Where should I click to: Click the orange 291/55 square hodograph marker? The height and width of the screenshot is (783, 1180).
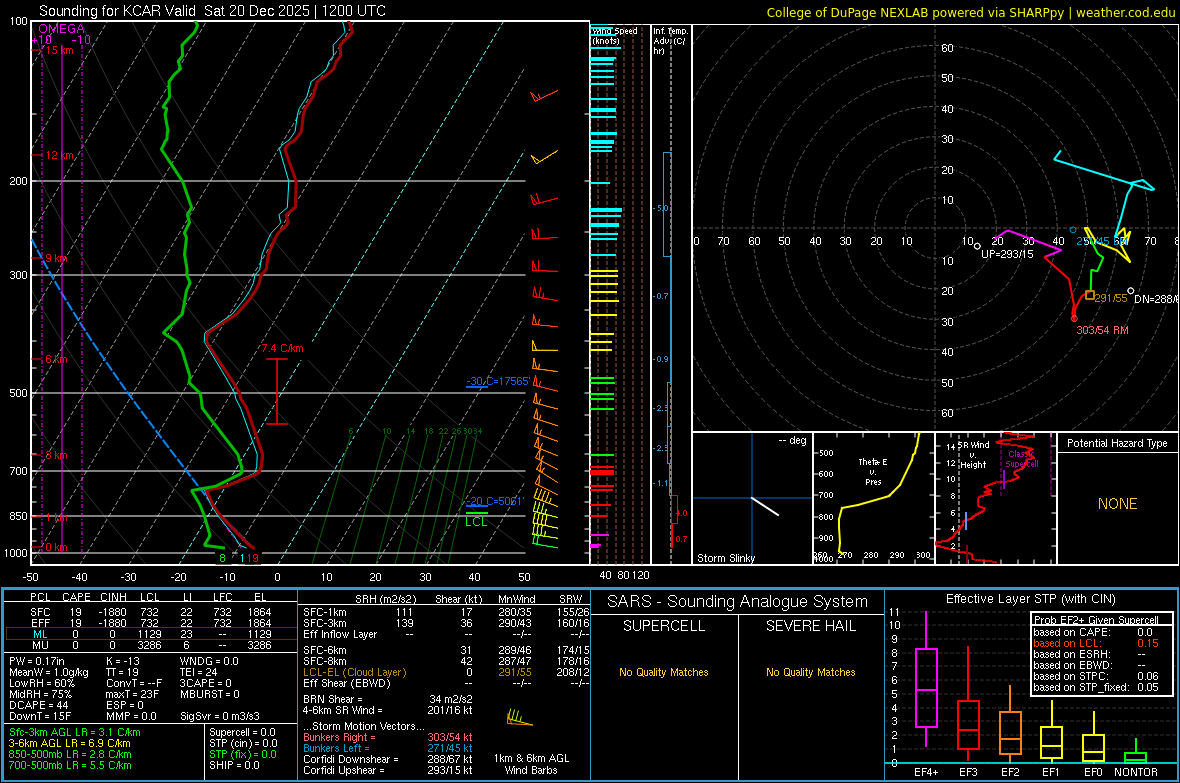tap(1090, 295)
